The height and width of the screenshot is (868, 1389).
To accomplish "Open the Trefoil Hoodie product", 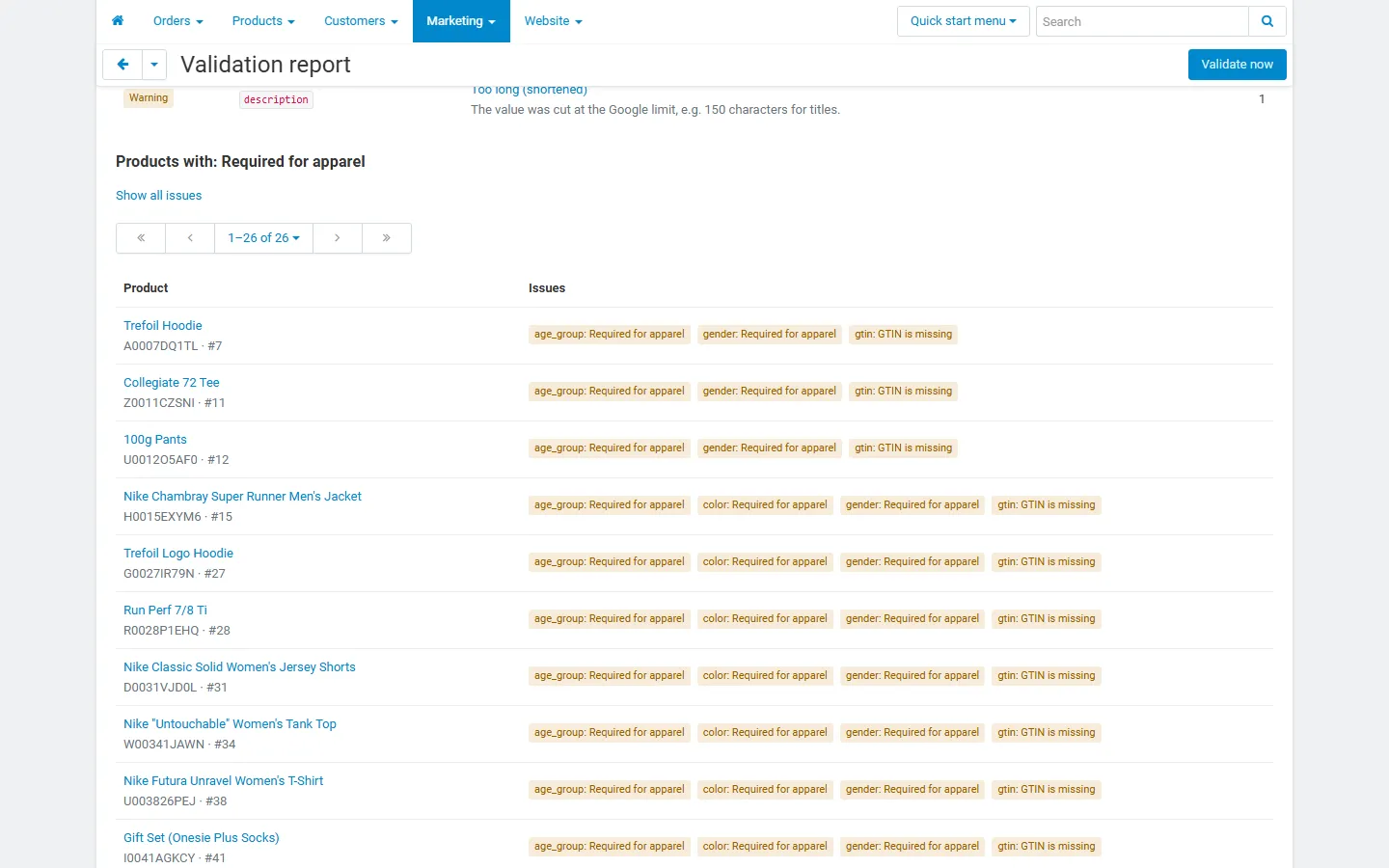I will coord(163,326).
